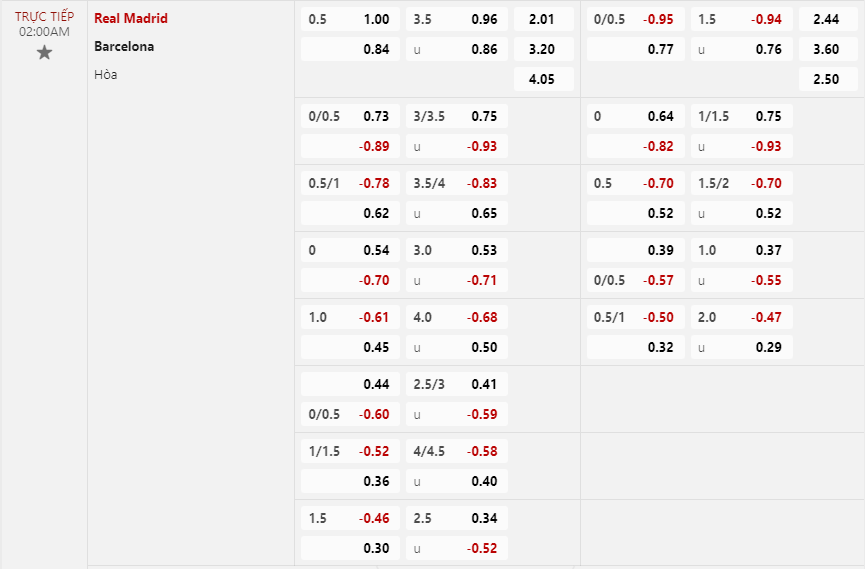The width and height of the screenshot is (865, 569).
Task: Open the Real Madrid team link
Action: [131, 19]
